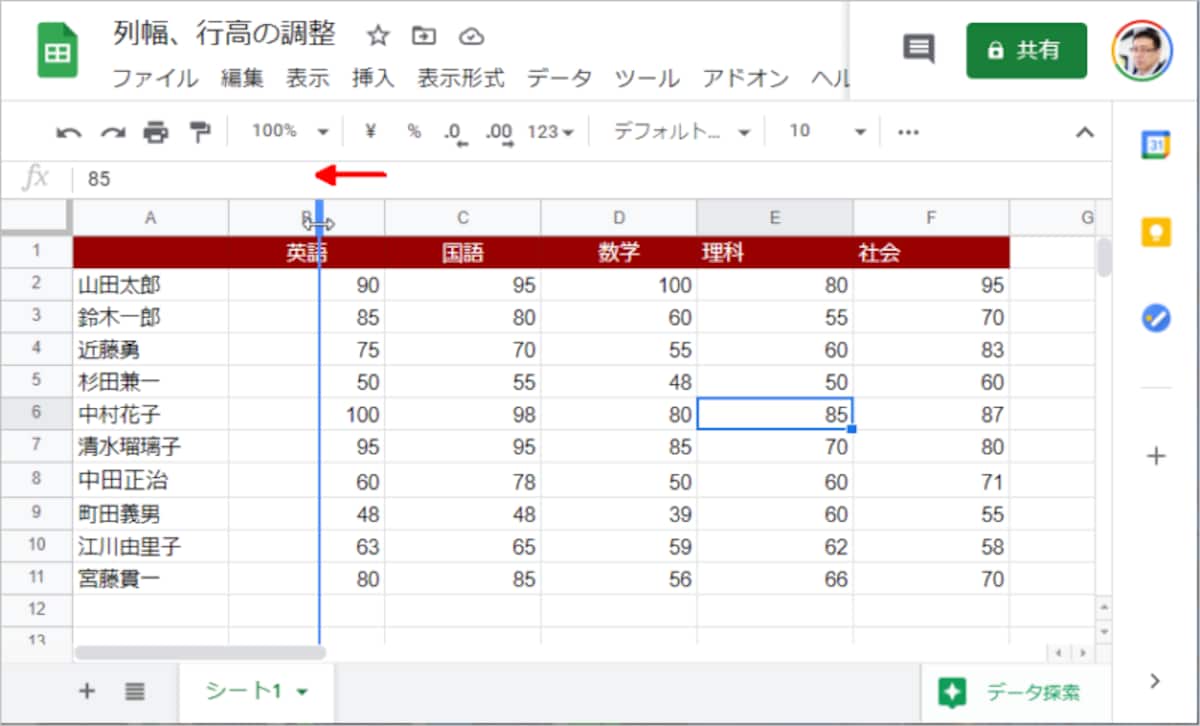Screen dimensions: 1200x726
Task: Open the 編集 menu
Action: [x=242, y=78]
